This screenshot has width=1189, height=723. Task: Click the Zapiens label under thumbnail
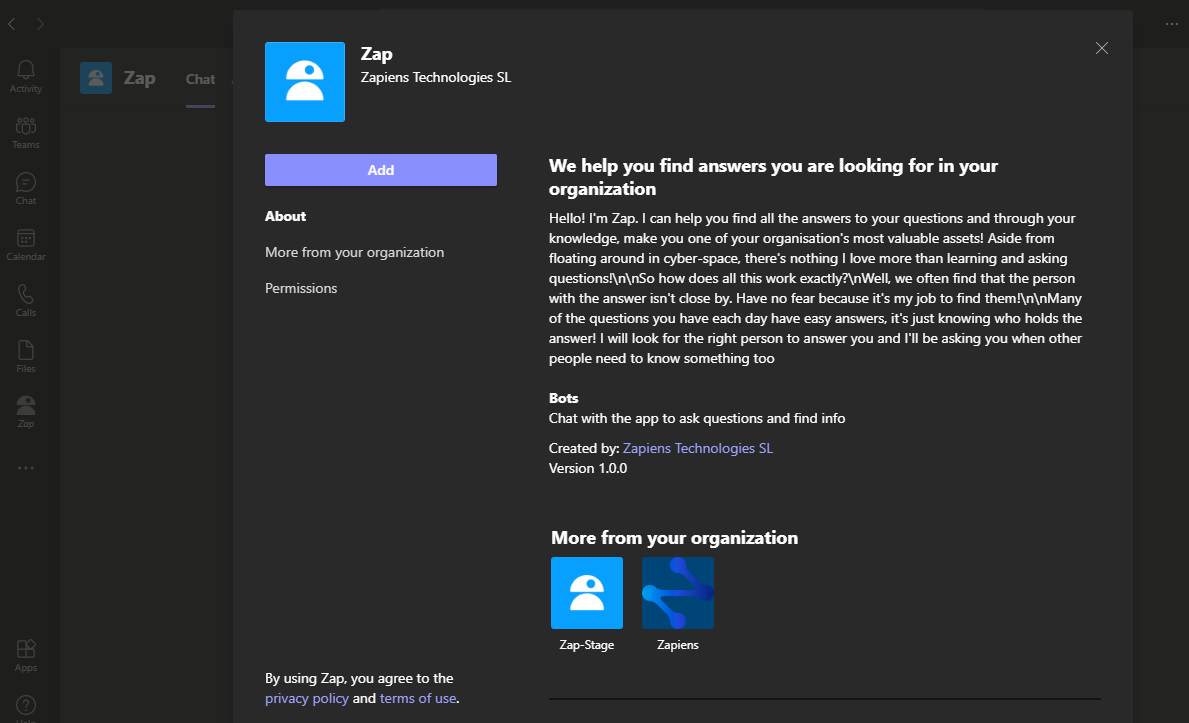[678, 645]
